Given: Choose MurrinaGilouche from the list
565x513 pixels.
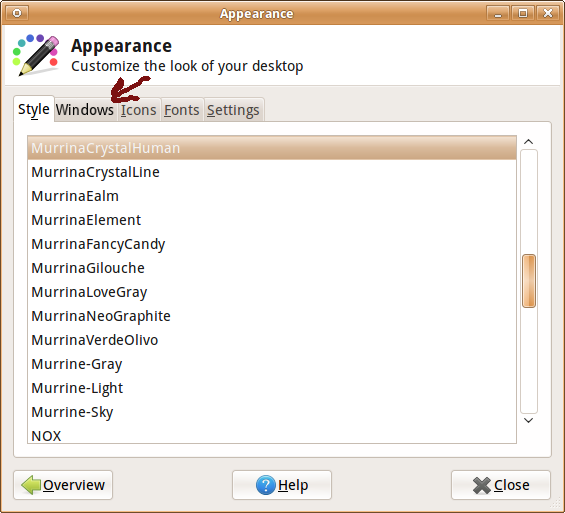Looking at the screenshot, I should tap(272, 268).
